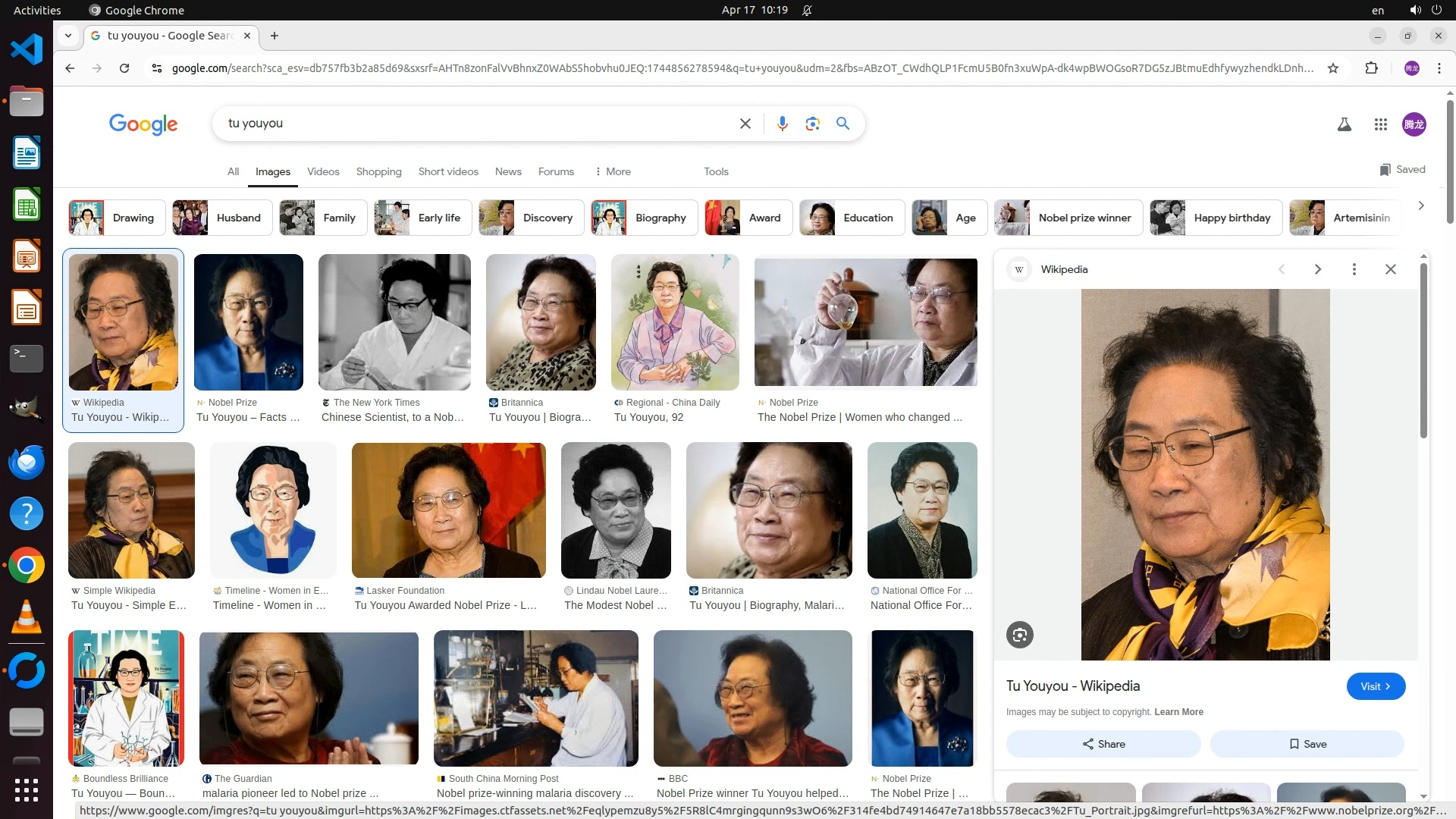Viewport: 1456px width, 819px height.
Task: Switch to the News tab
Action: coord(508,171)
